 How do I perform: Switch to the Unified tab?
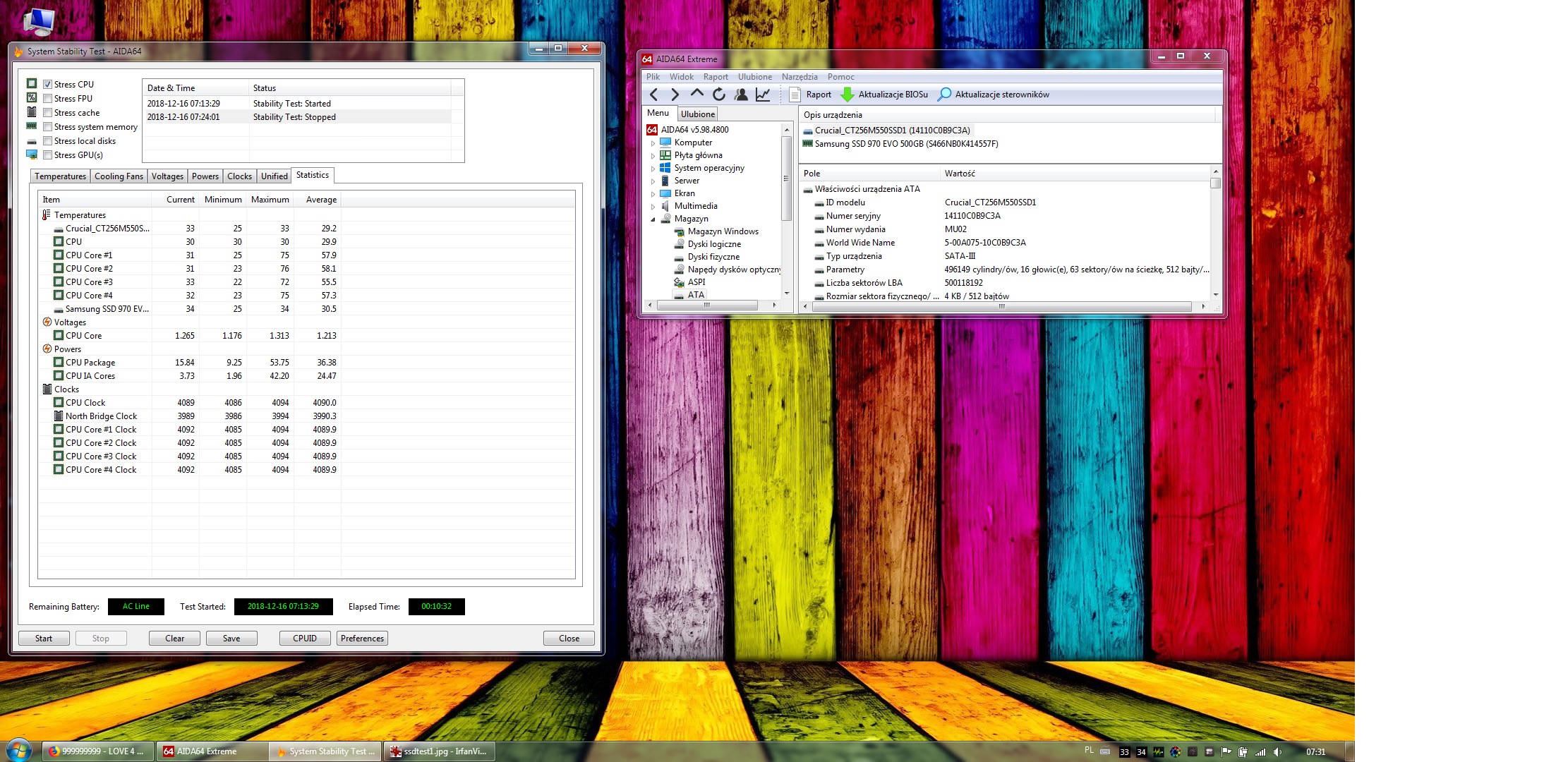click(x=274, y=176)
